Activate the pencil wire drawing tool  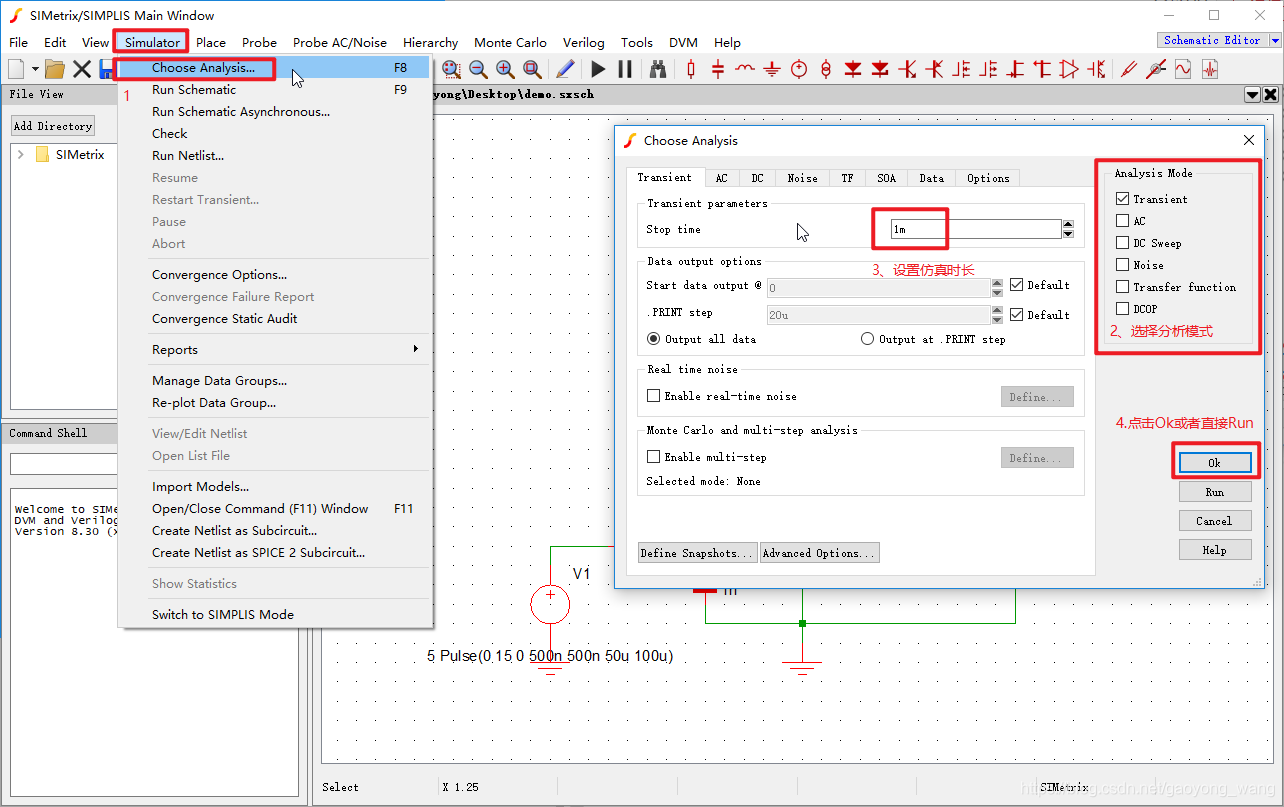tap(565, 69)
